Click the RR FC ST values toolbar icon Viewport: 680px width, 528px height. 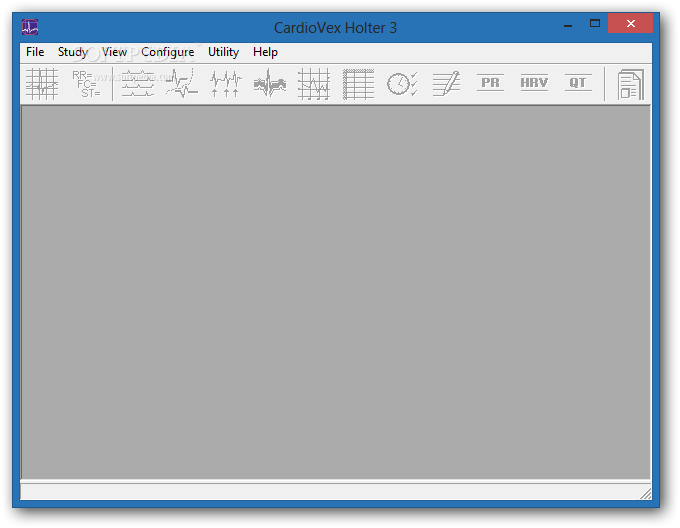(x=87, y=84)
